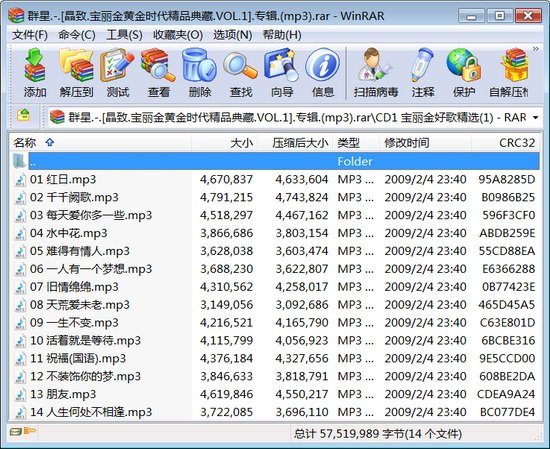The width and height of the screenshot is (550, 449).
Task: Click the file icon of 13 朋友.mp3
Action: (20, 394)
